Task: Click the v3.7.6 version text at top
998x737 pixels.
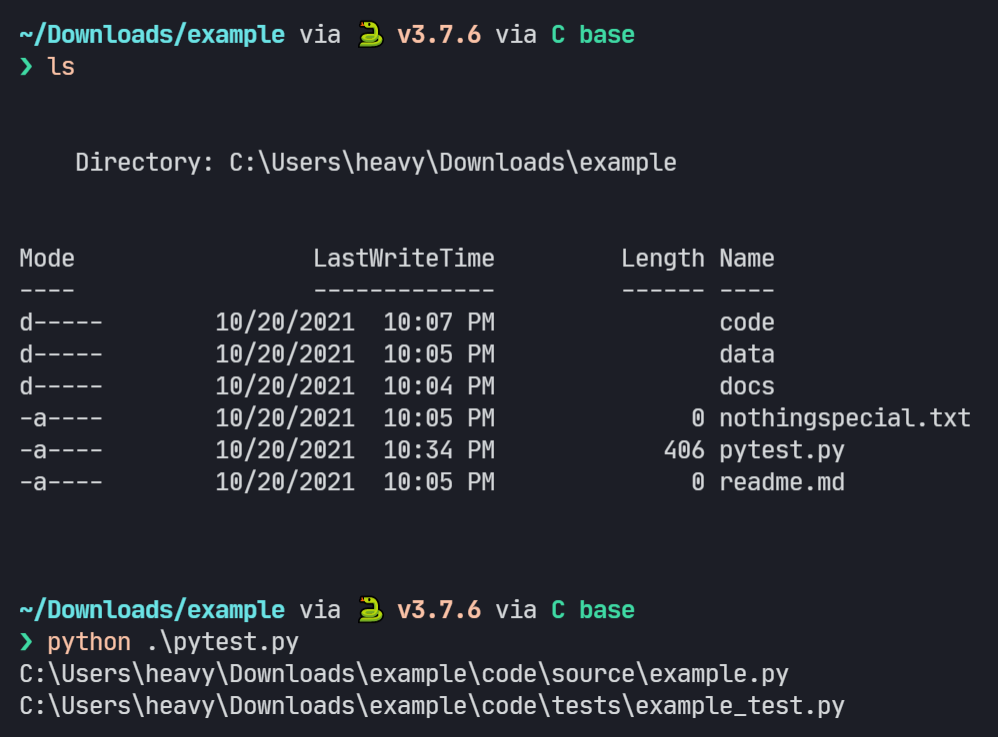Action: (439, 34)
